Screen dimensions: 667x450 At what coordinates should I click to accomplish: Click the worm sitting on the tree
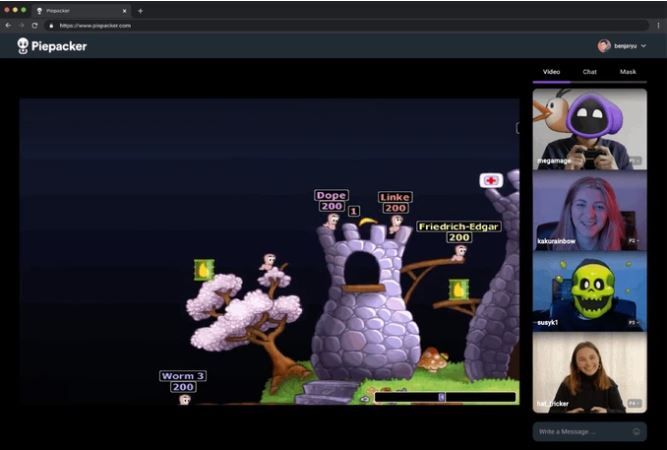pyautogui.click(x=268, y=262)
